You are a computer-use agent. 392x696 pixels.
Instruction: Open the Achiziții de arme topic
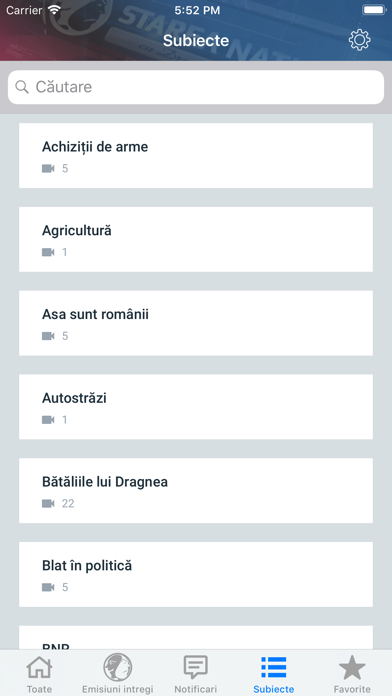(x=196, y=156)
